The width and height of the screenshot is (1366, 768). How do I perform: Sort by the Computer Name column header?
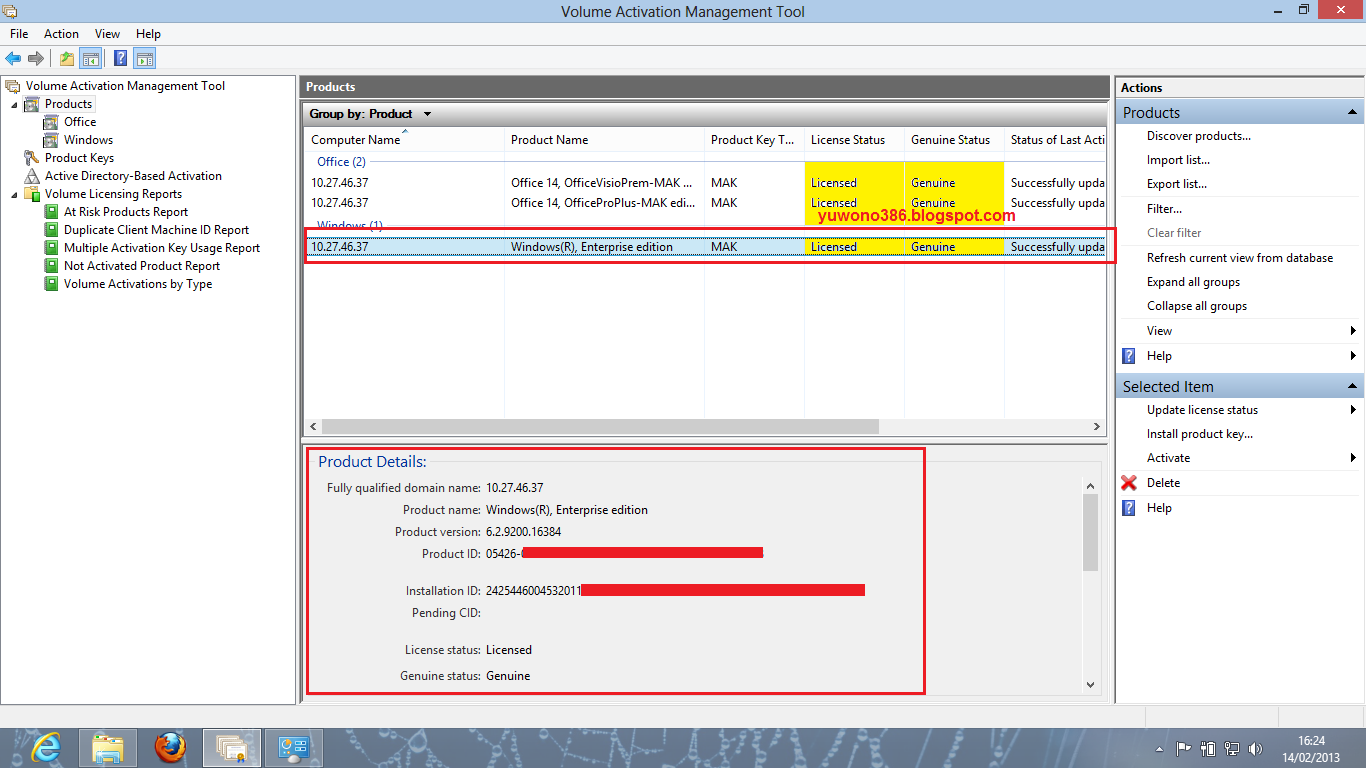coord(404,140)
